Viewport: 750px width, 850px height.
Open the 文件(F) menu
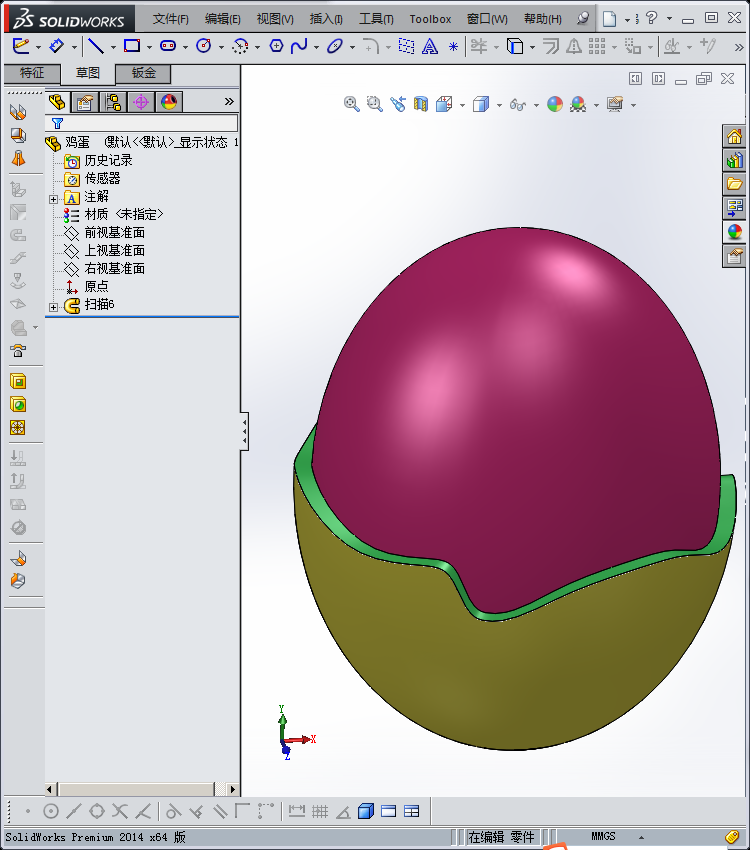[171, 19]
